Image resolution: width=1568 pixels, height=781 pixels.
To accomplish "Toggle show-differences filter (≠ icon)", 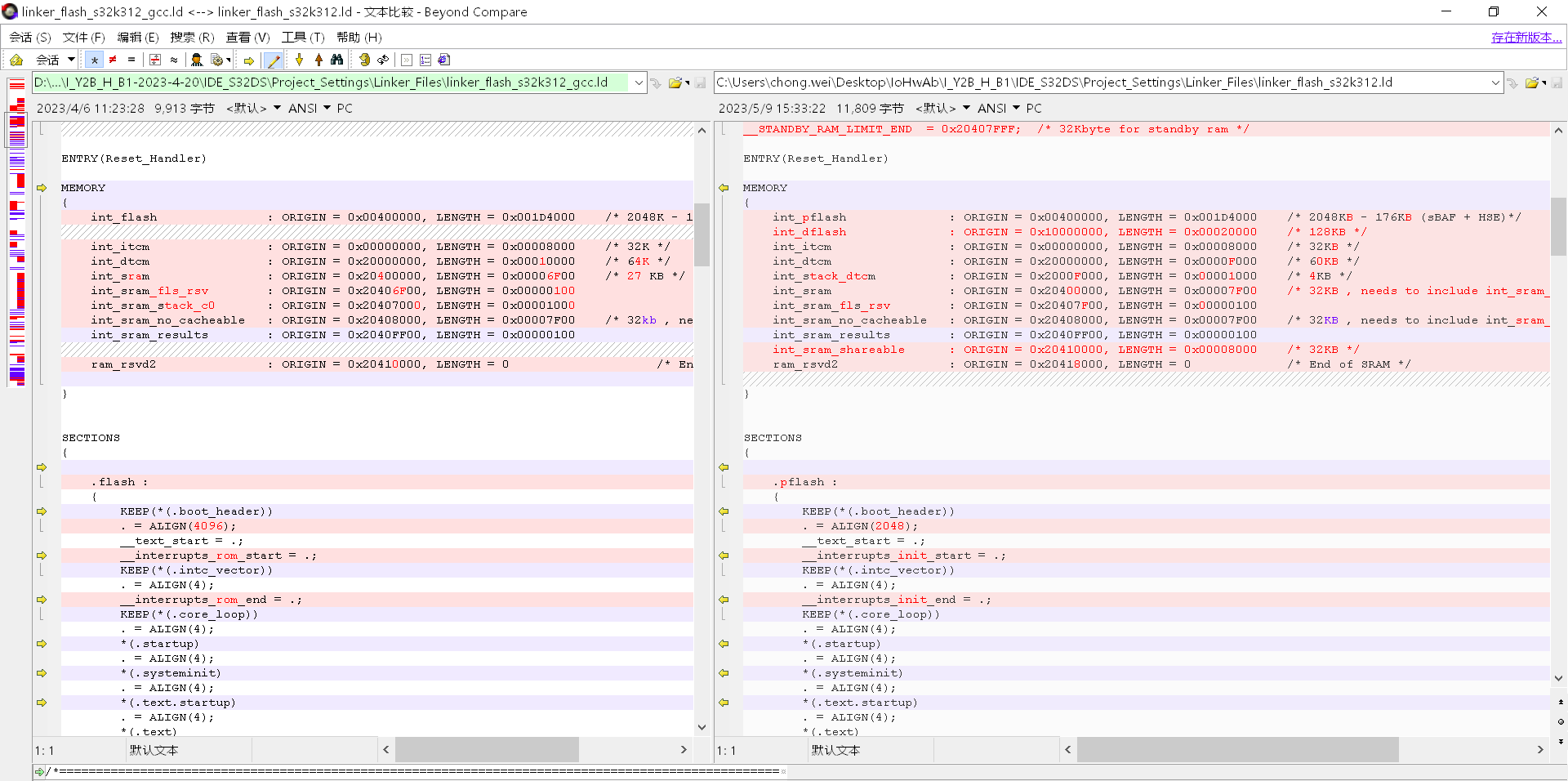I will click(112, 60).
